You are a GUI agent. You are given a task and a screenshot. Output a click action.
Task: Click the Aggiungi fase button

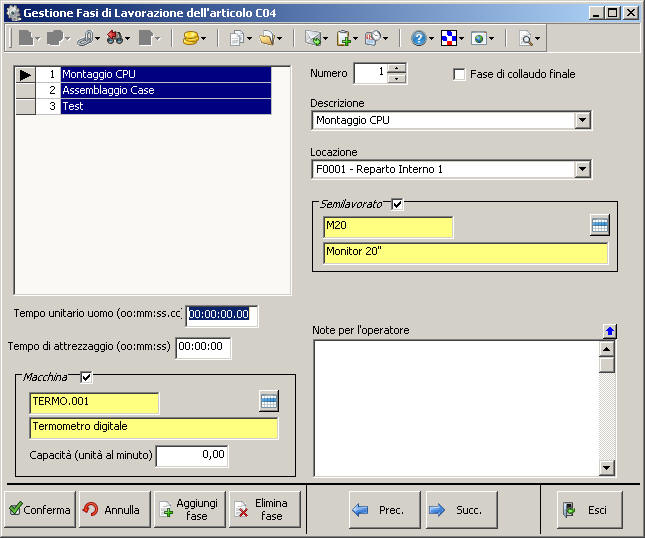click(189, 509)
